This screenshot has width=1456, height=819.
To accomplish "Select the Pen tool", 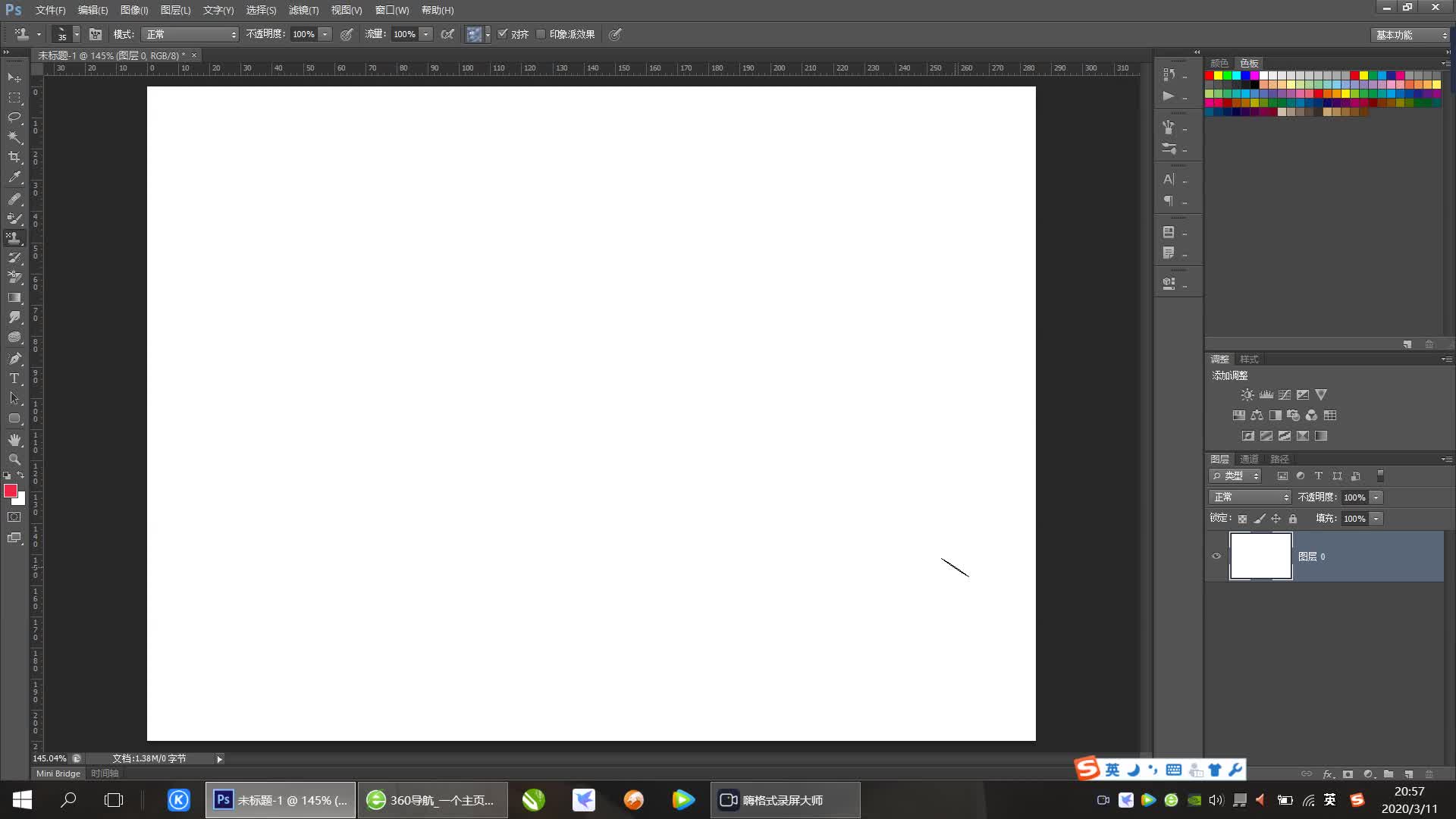I will click(x=14, y=358).
